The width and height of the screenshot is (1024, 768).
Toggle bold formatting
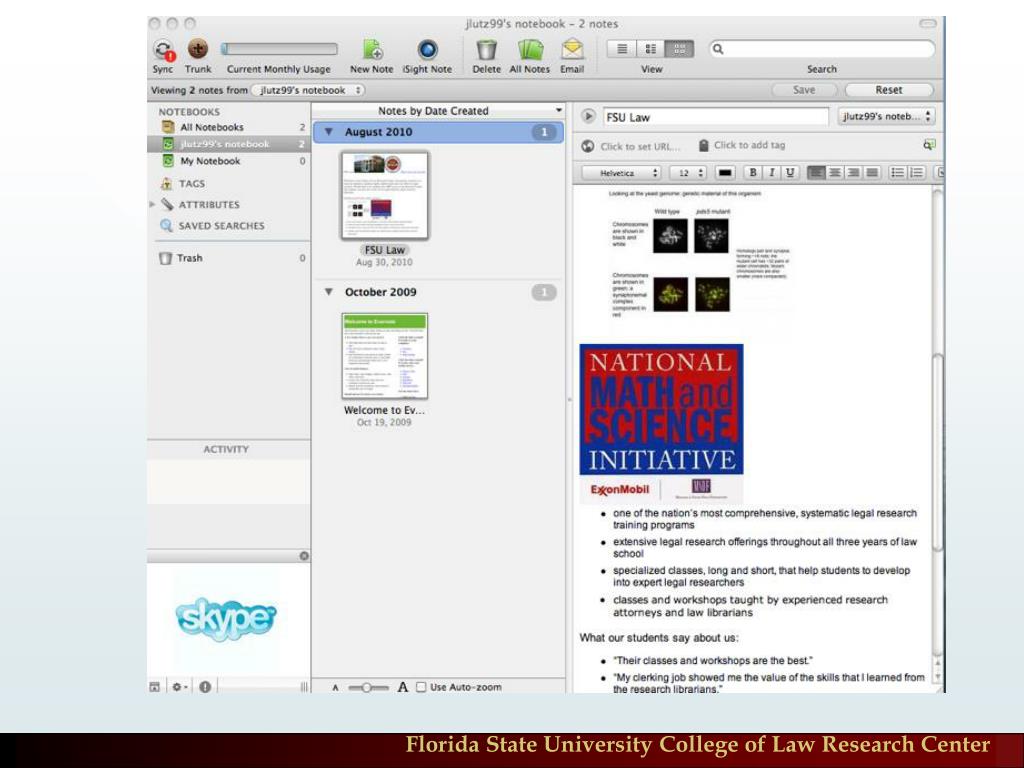tap(753, 172)
